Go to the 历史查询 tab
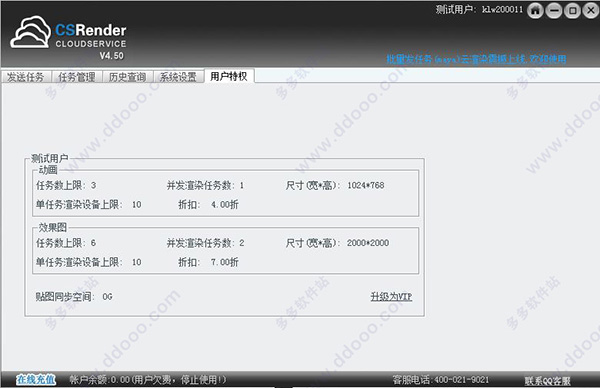The width and height of the screenshot is (600, 388). [127, 77]
